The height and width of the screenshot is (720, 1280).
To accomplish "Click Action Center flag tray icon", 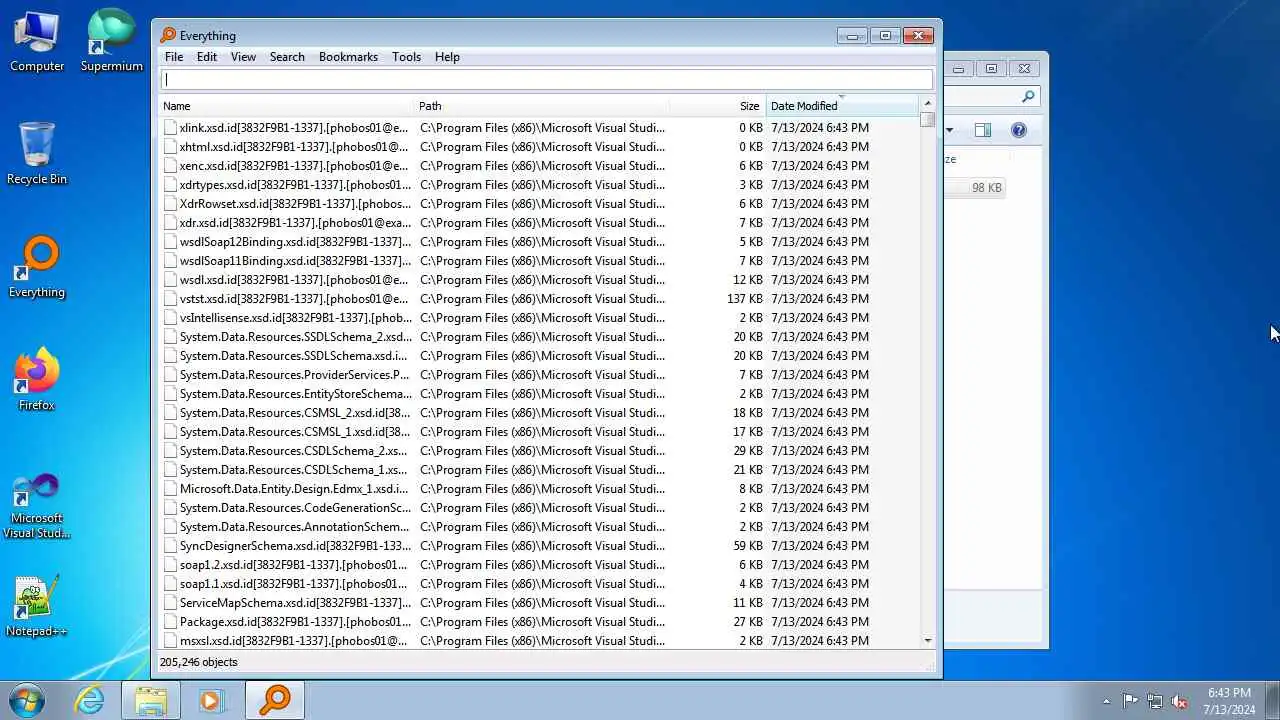I will pos(1130,701).
